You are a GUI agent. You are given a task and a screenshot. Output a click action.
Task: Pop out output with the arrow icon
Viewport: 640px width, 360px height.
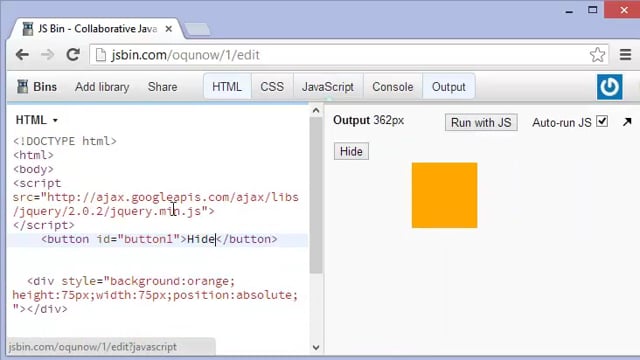(x=627, y=122)
